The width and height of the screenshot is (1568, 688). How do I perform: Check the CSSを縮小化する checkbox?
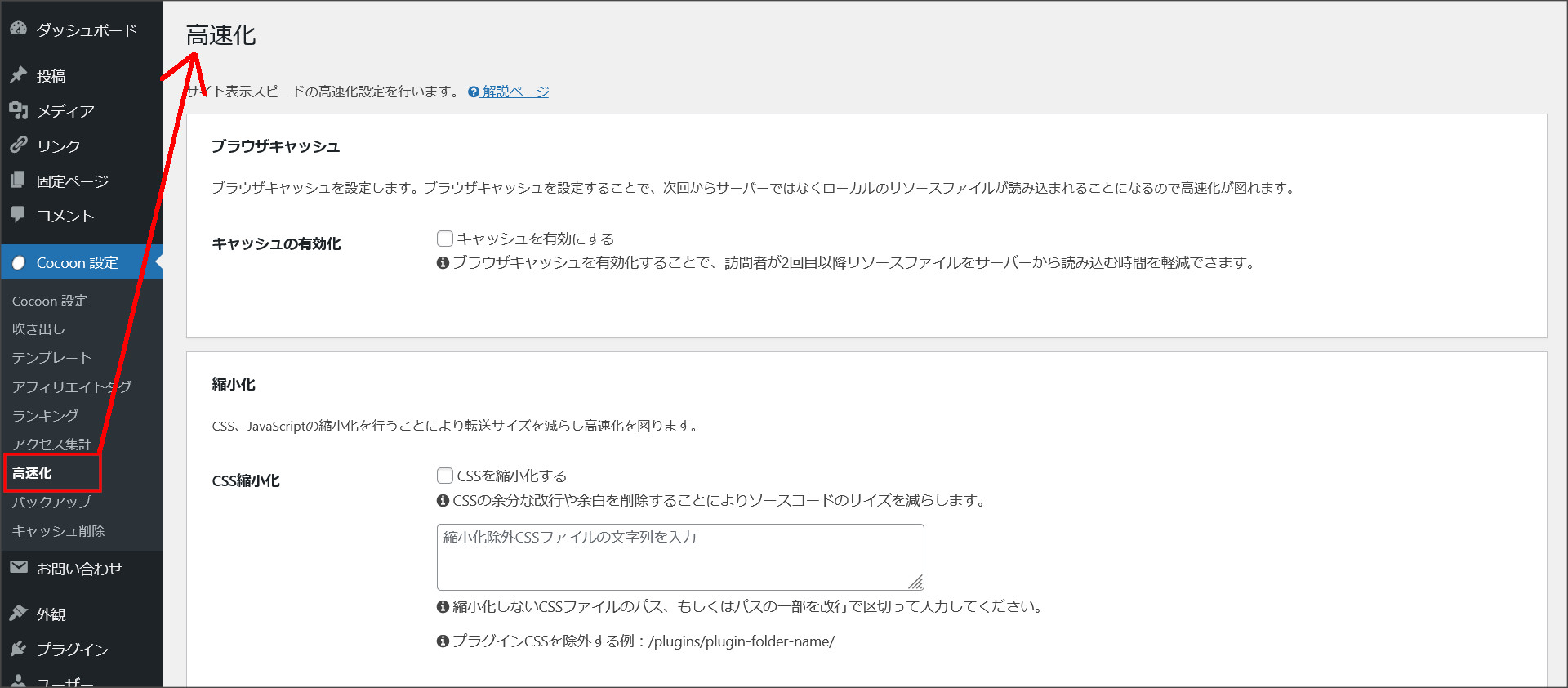(445, 476)
